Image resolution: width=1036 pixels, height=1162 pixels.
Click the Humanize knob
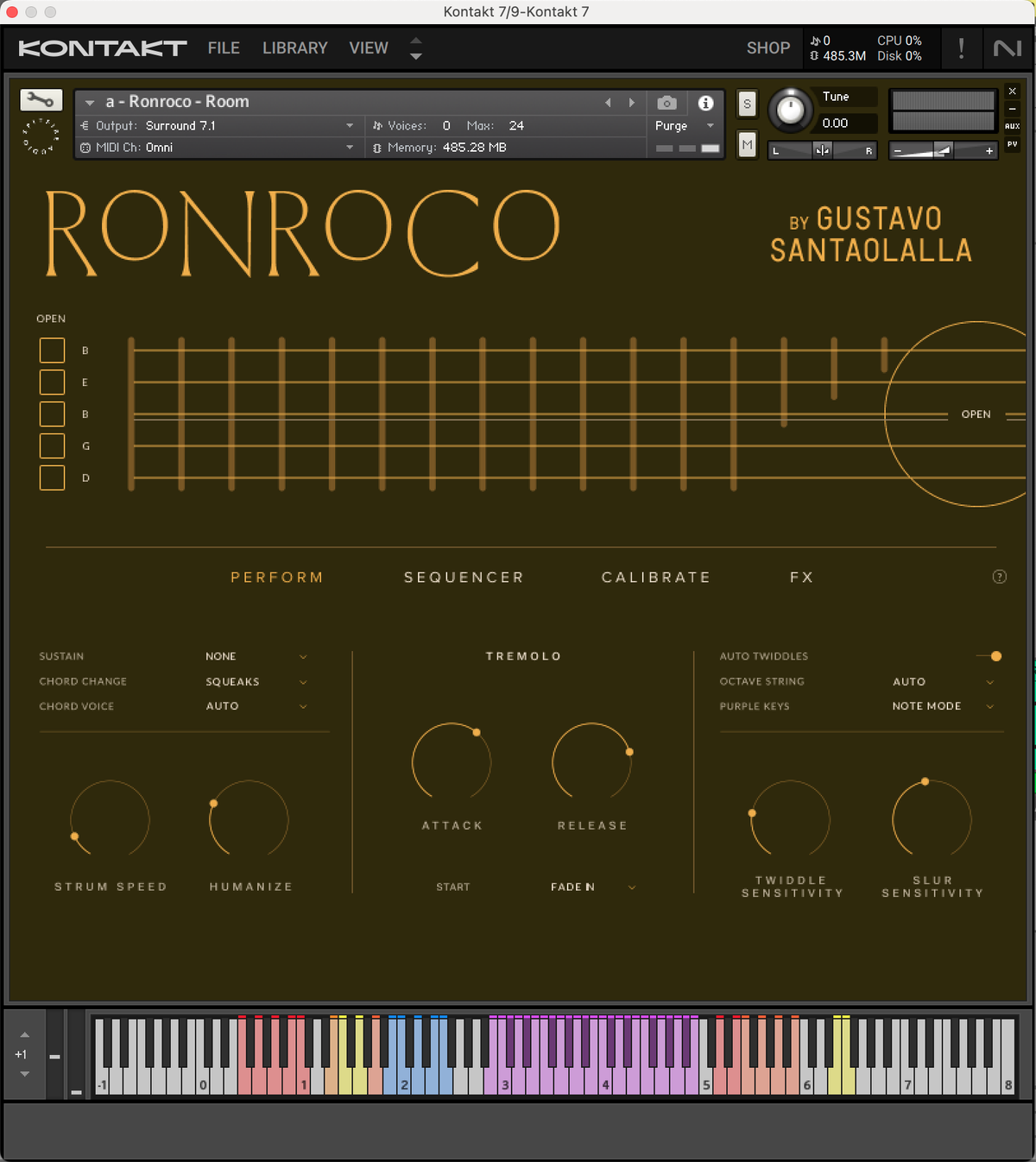249,820
